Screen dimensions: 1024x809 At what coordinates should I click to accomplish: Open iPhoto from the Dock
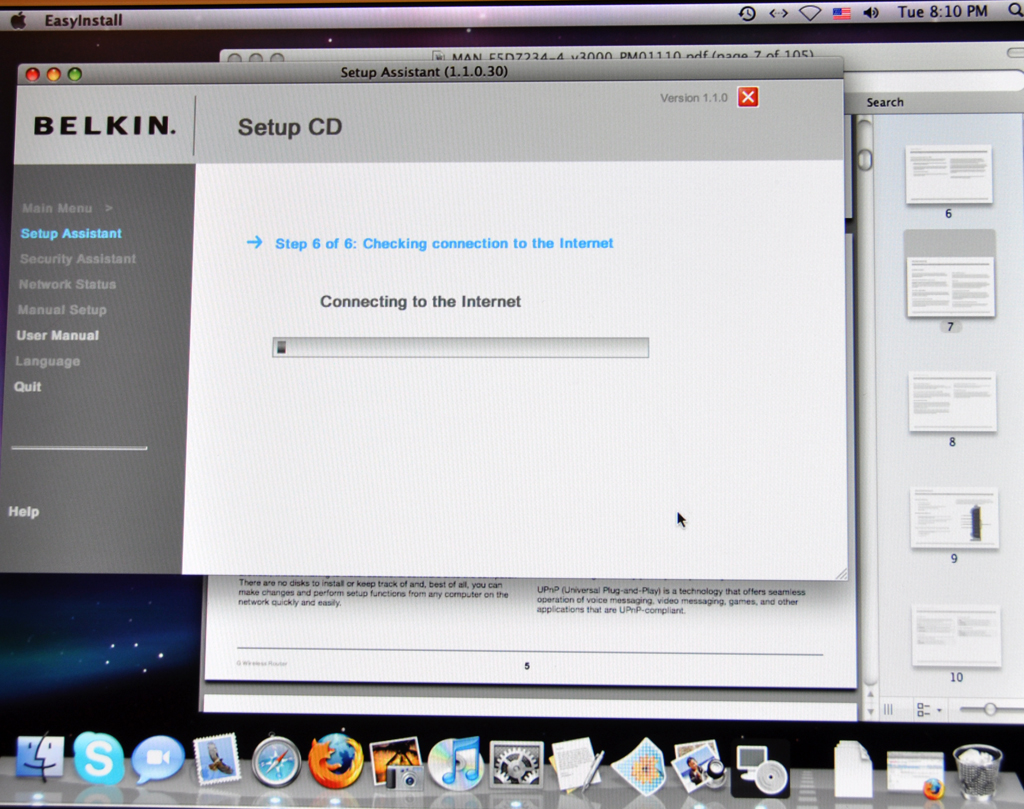396,762
